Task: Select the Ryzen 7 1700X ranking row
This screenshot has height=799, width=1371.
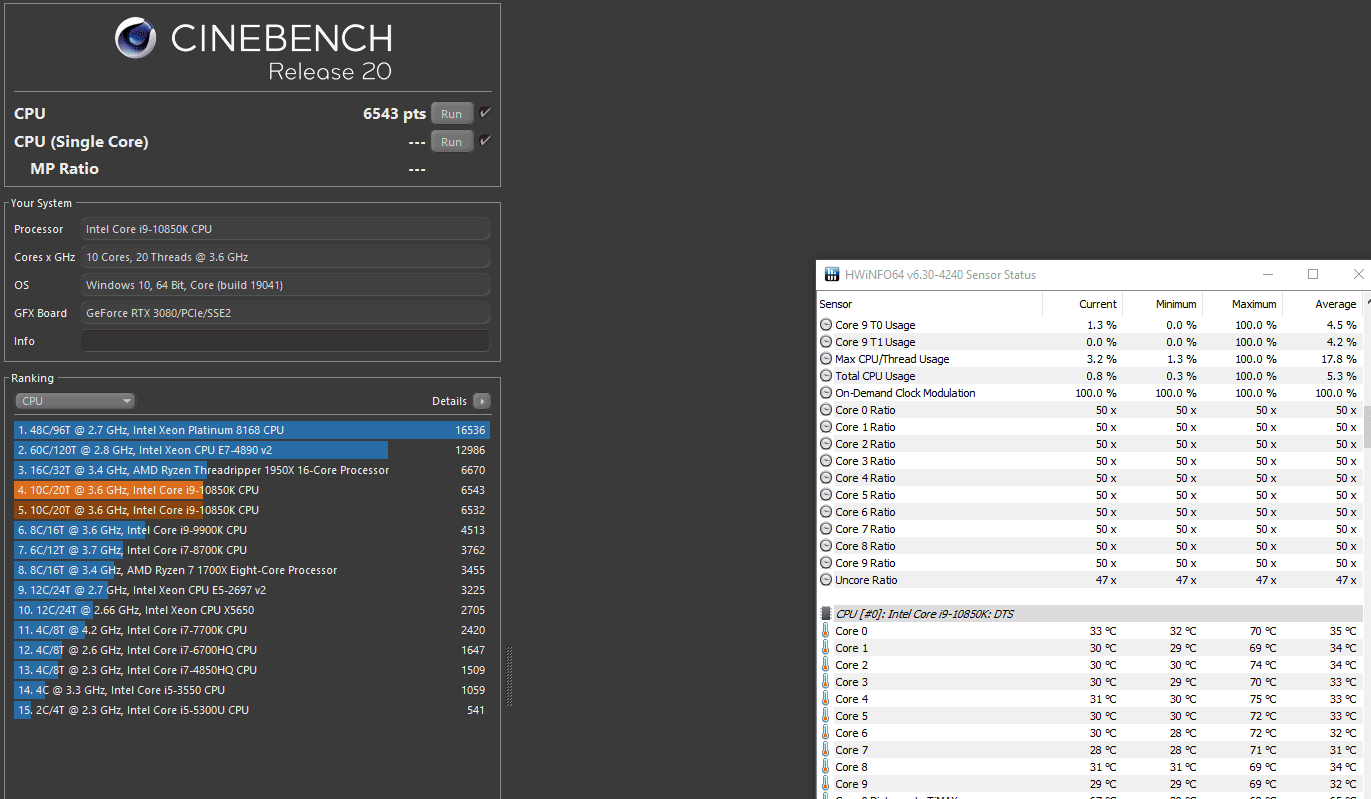Action: point(252,570)
